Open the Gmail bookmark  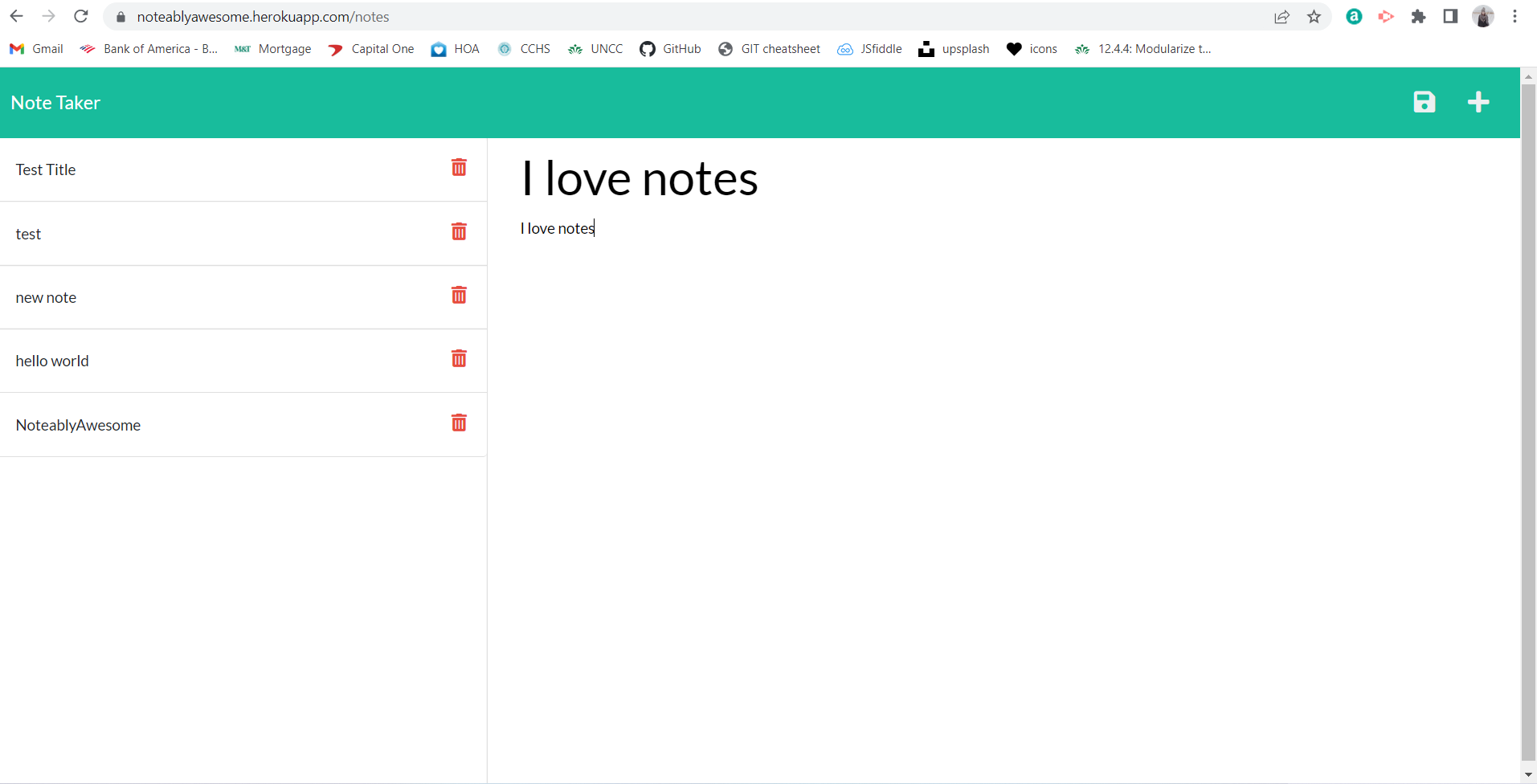36,49
